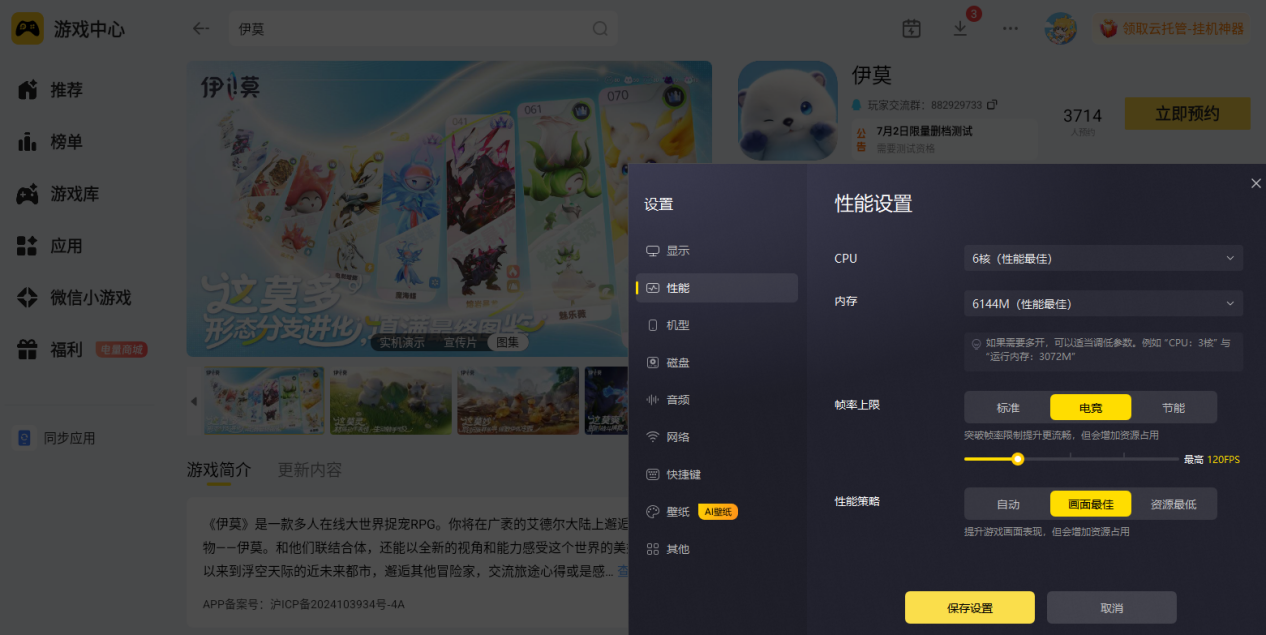Click the disk icon beside 磁盘
The width and height of the screenshot is (1266, 635).
pyautogui.click(x=653, y=362)
